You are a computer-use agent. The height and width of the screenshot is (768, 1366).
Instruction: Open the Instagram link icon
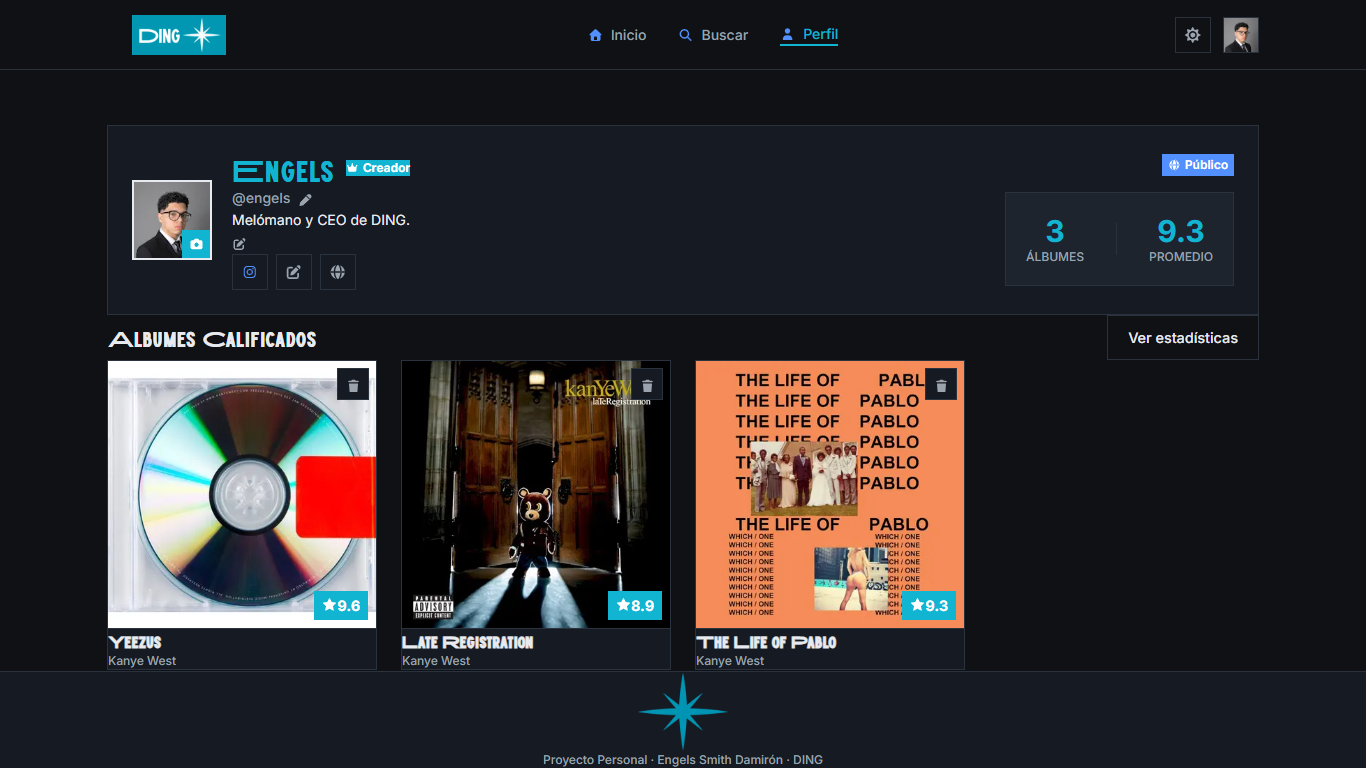click(x=250, y=272)
